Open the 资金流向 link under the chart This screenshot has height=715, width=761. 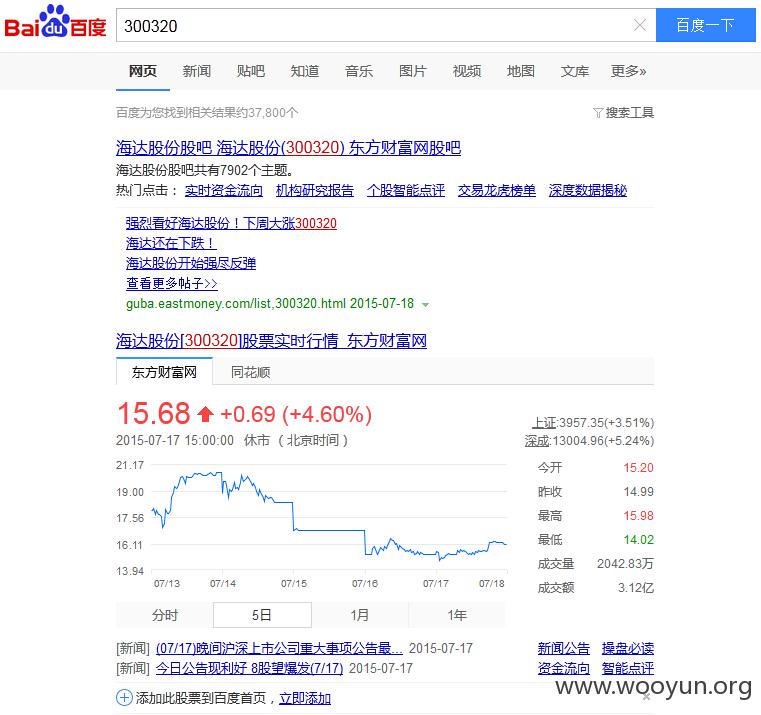point(563,668)
